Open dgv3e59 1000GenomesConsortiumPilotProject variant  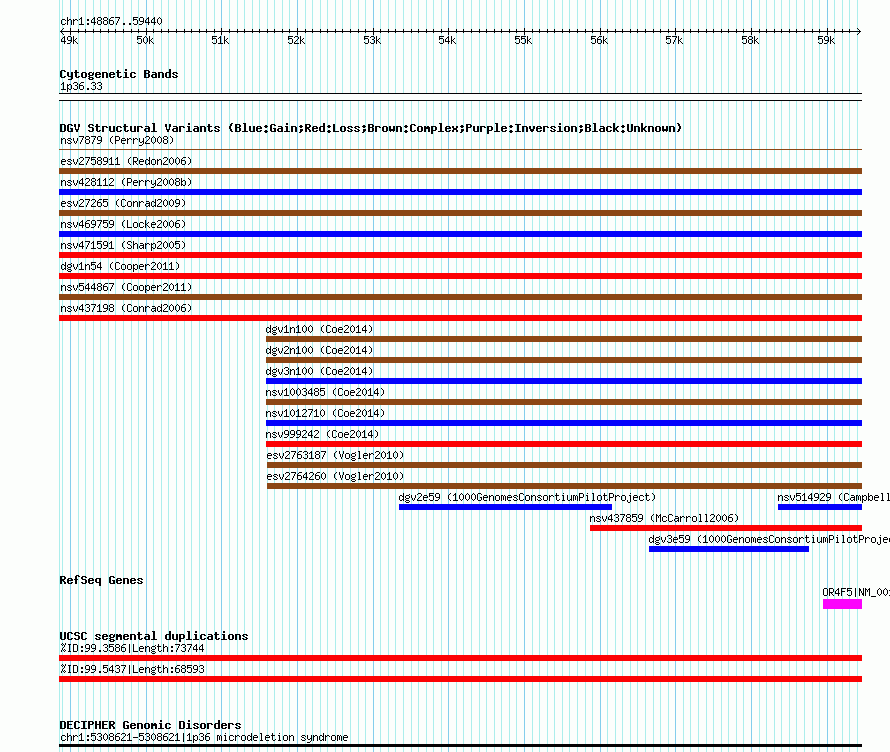[x=769, y=539]
